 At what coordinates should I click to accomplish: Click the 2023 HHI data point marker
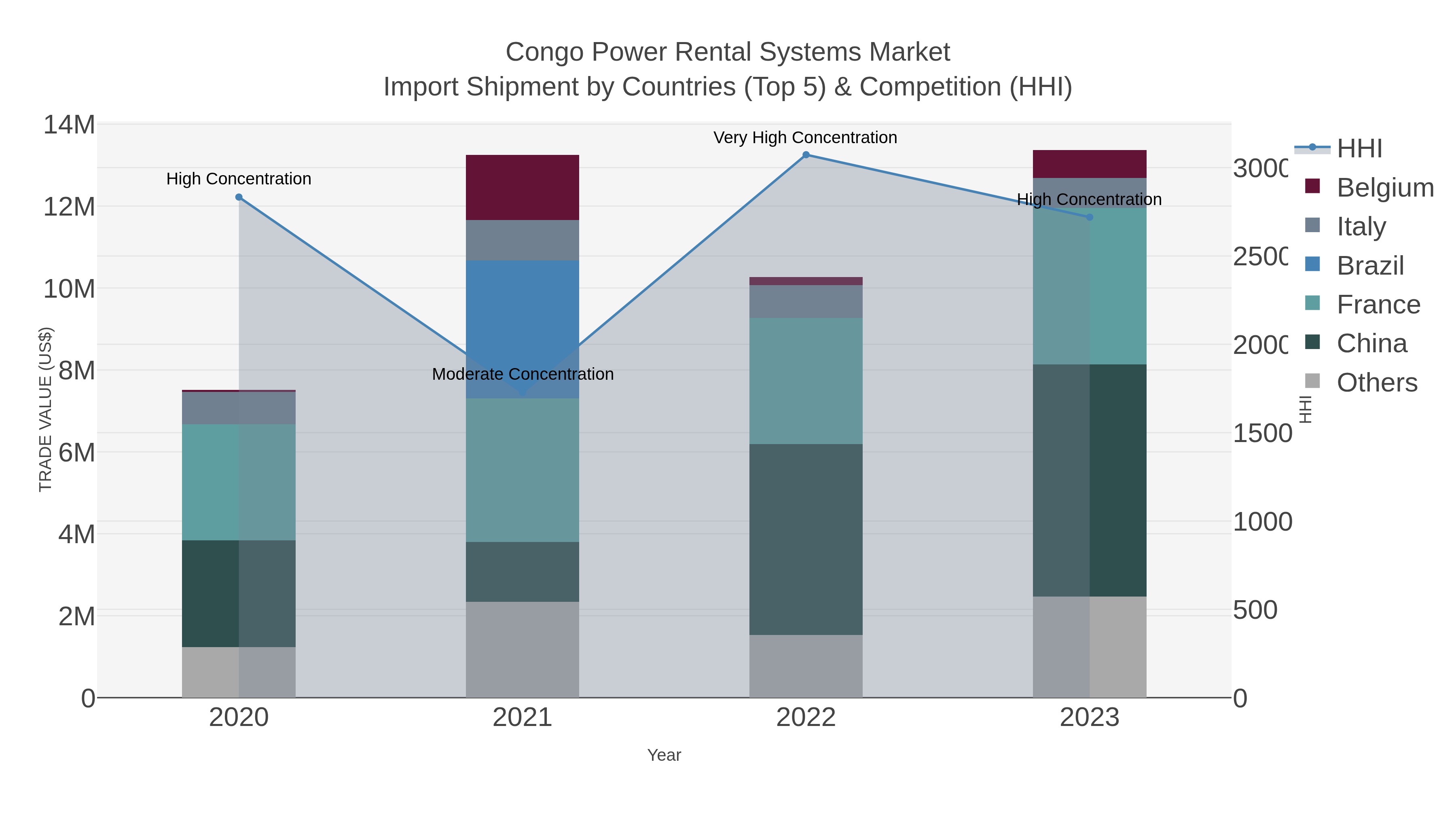tap(1090, 217)
